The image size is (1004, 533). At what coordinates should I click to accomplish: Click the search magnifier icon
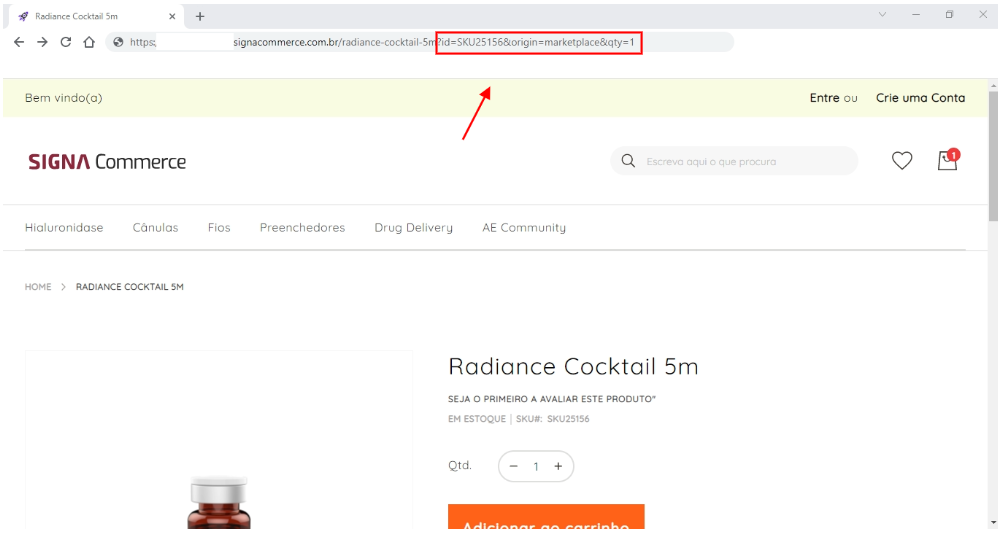coord(628,161)
